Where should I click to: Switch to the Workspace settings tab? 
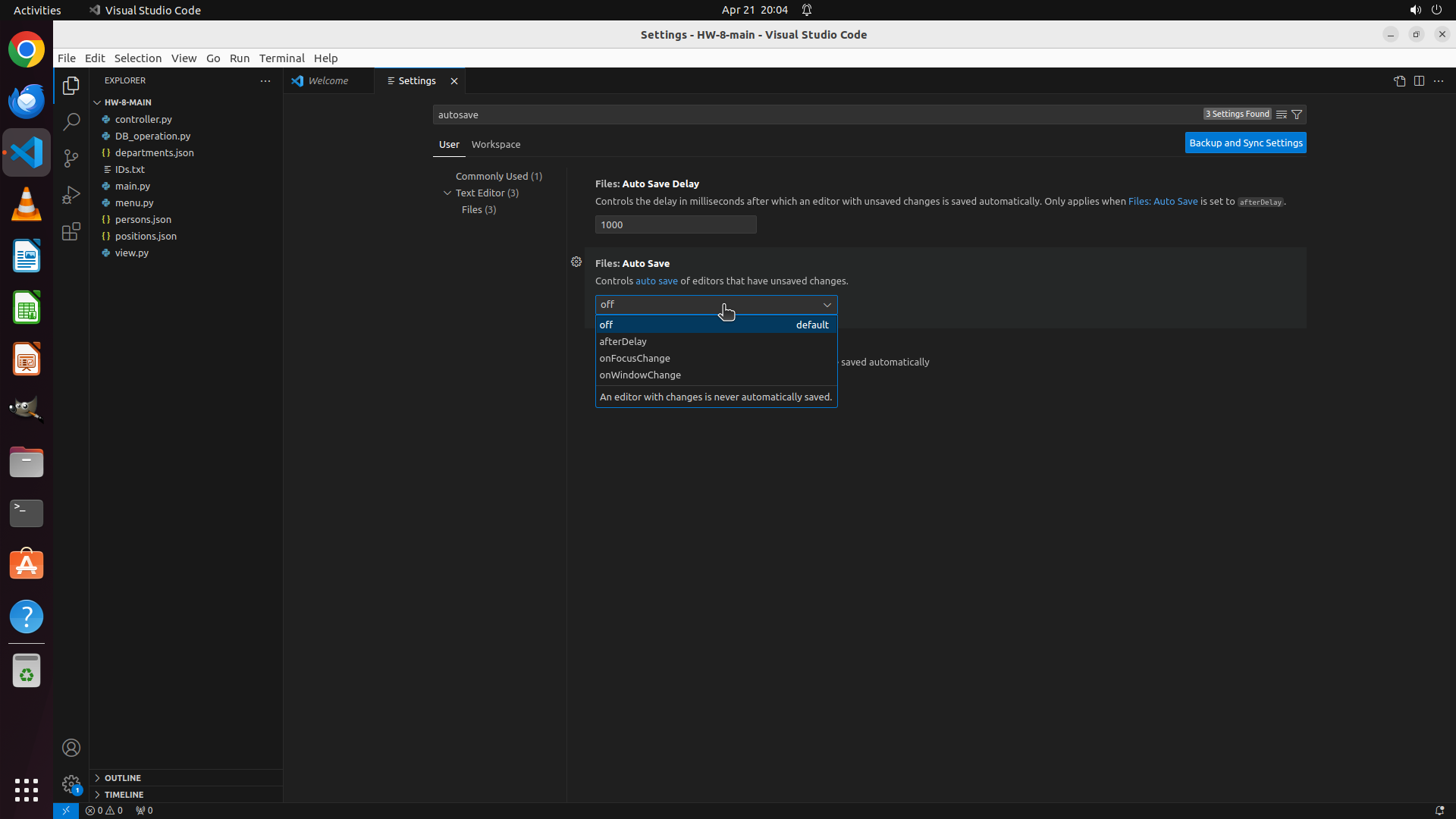(x=496, y=144)
